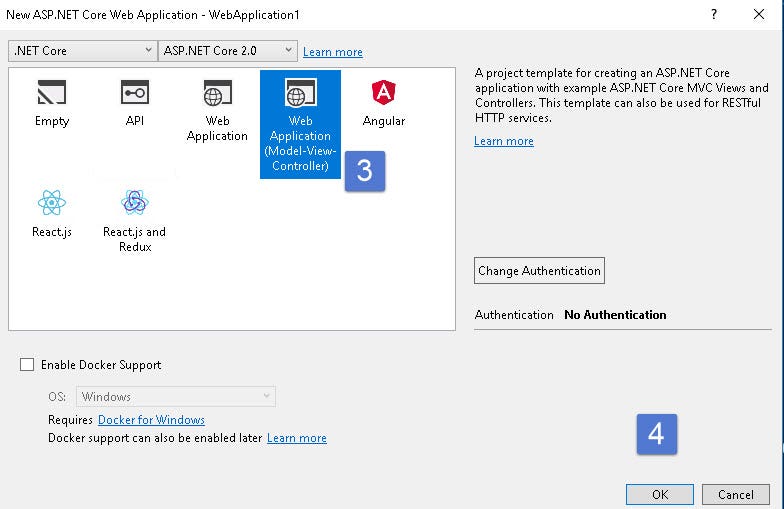Follow the Docker for Windows link

click(x=152, y=420)
